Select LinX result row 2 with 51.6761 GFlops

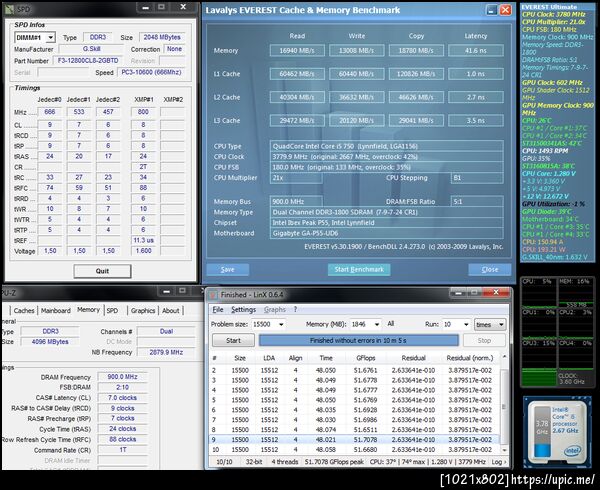click(355, 370)
